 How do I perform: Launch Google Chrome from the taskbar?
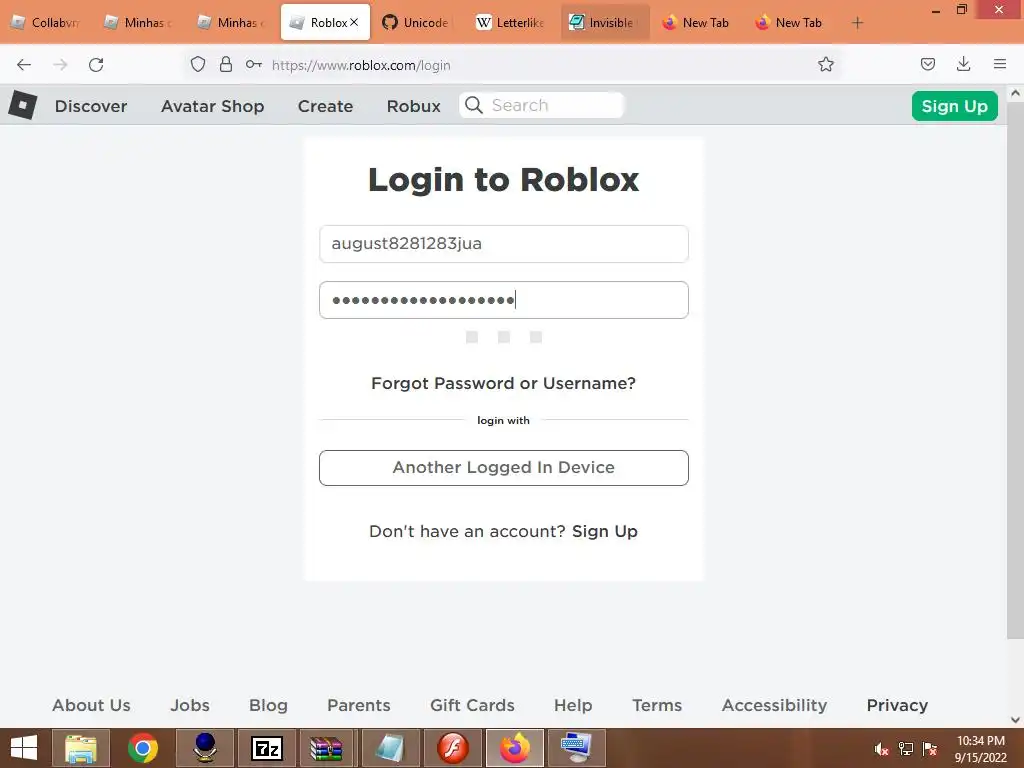143,748
